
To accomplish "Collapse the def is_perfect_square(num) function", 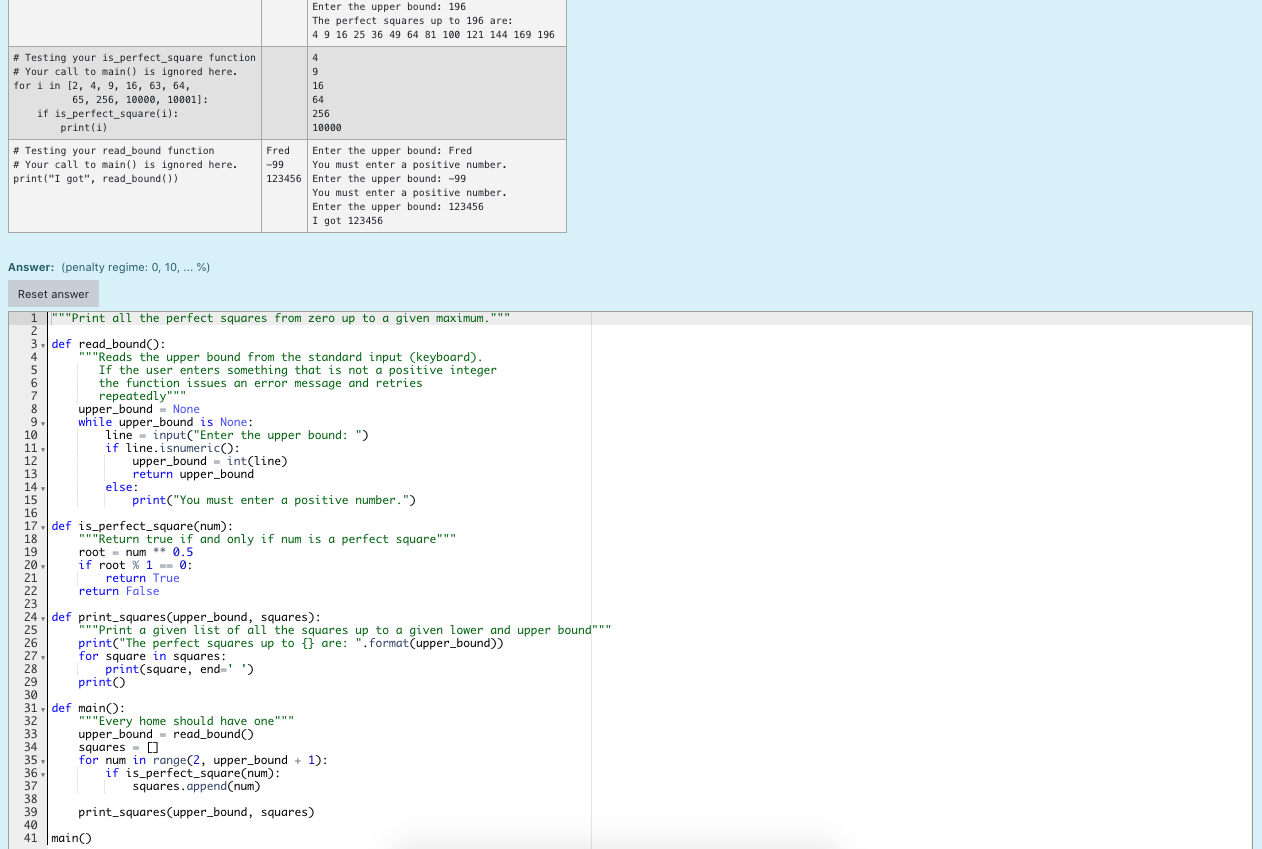I will 43,527.
